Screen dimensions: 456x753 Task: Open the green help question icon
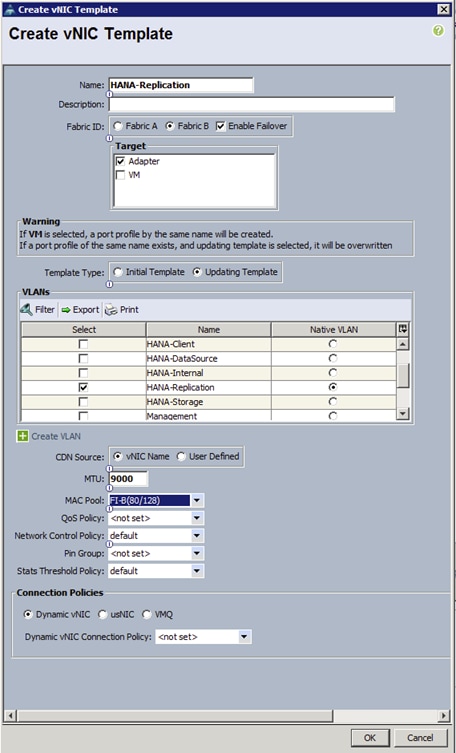click(438, 31)
